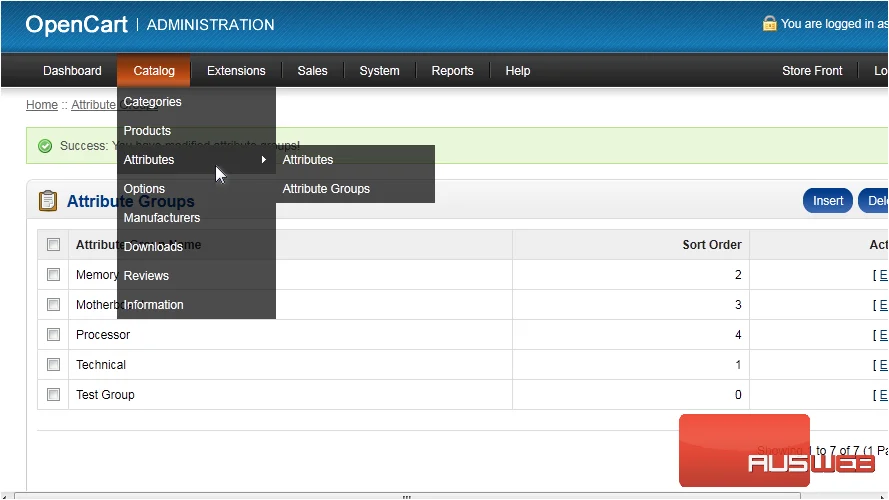889x500 pixels.
Task: Open the Dashboard menu
Action: pyautogui.click(x=72, y=71)
